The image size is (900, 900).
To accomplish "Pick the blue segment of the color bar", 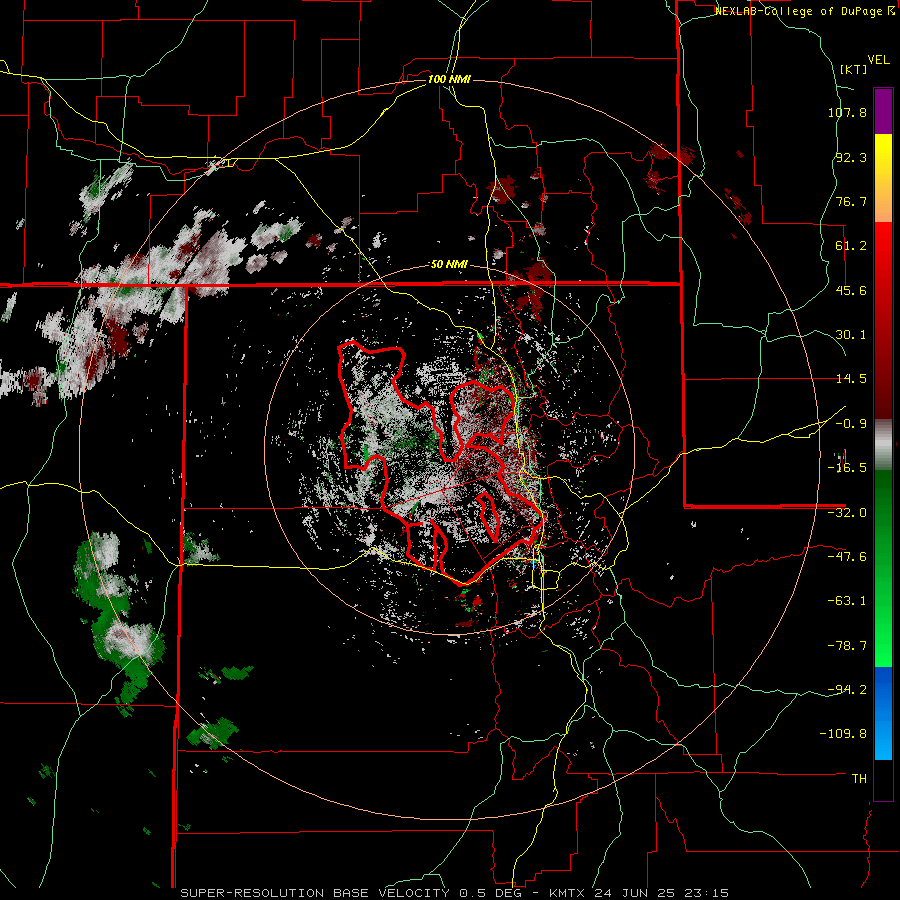I will click(x=883, y=713).
